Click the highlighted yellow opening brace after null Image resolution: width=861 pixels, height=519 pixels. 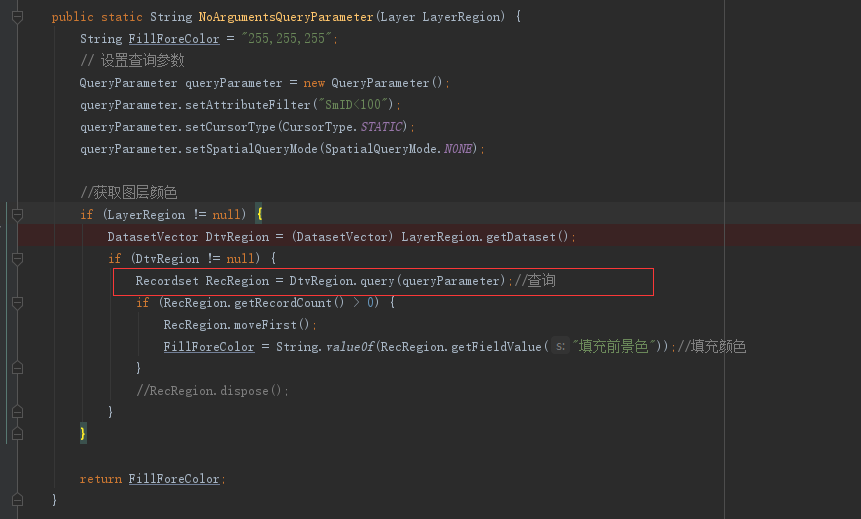tap(260, 214)
